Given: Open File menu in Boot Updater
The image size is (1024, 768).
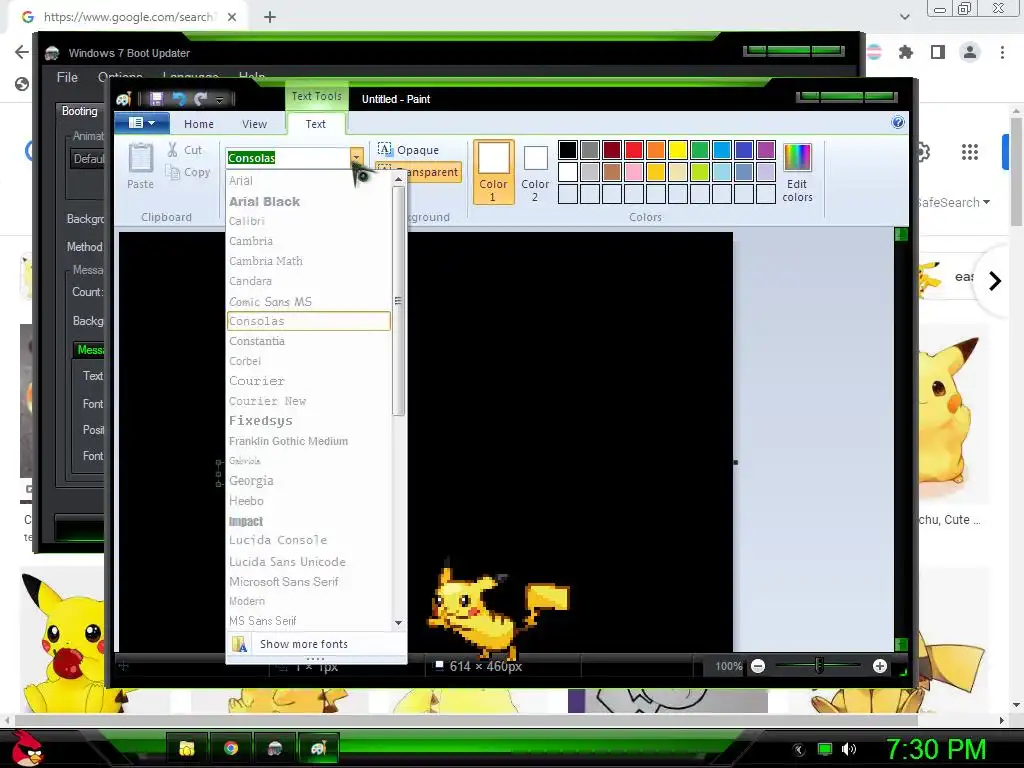Looking at the screenshot, I should click(67, 77).
